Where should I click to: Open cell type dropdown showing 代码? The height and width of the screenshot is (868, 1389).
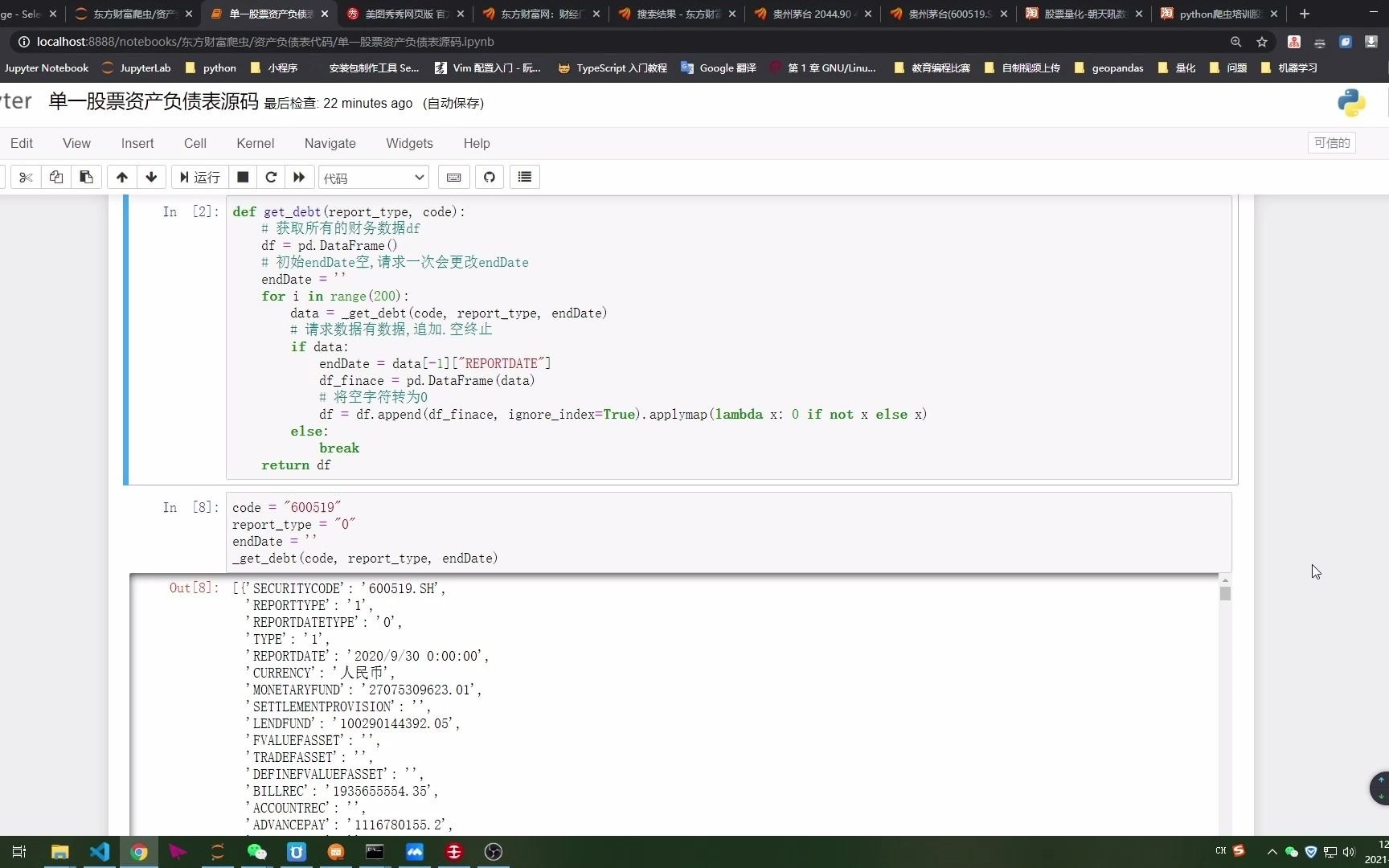pyautogui.click(x=374, y=178)
